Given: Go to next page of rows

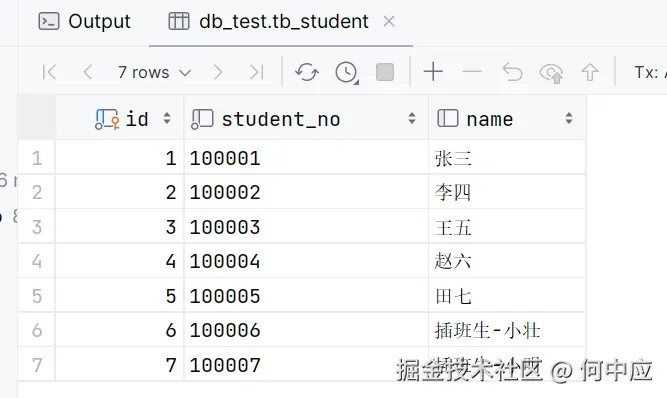Looking at the screenshot, I should pos(218,72).
